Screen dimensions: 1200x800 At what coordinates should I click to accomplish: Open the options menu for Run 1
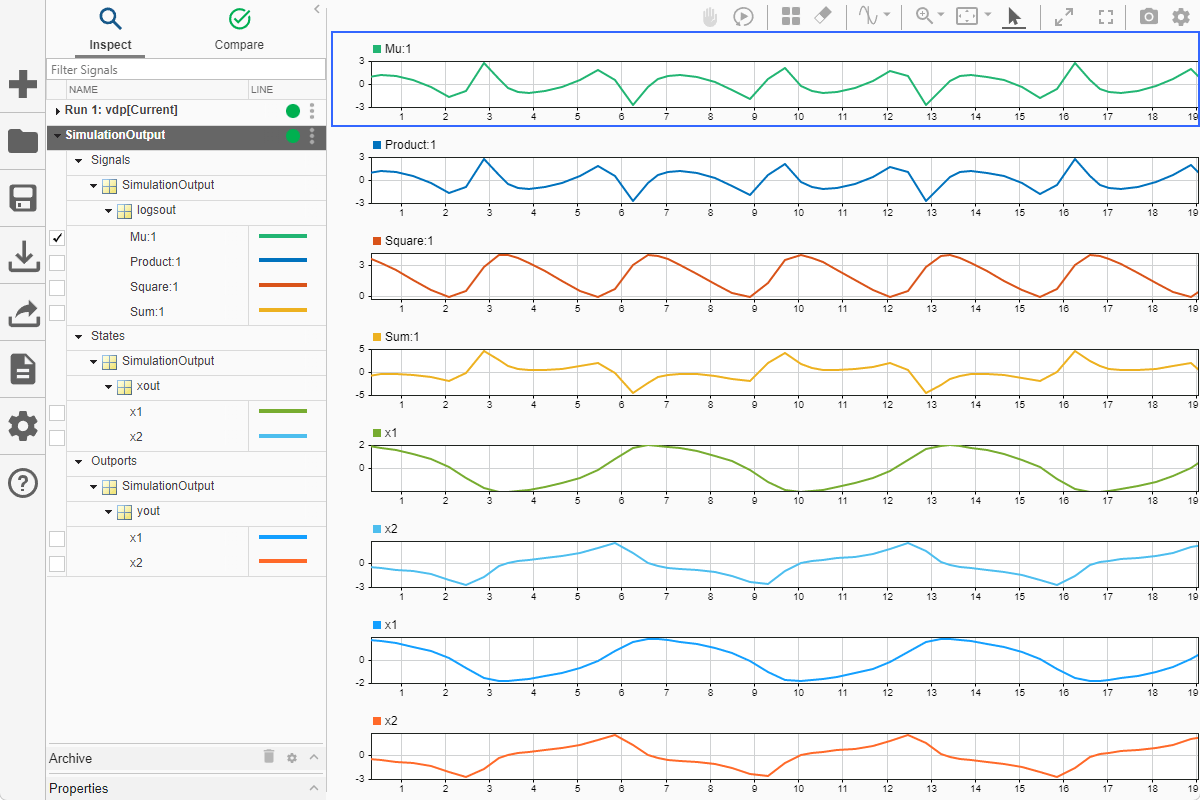(312, 111)
